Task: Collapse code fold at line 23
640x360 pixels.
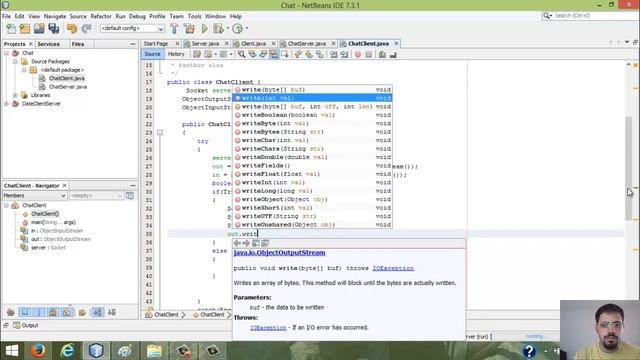Action: coord(160,133)
